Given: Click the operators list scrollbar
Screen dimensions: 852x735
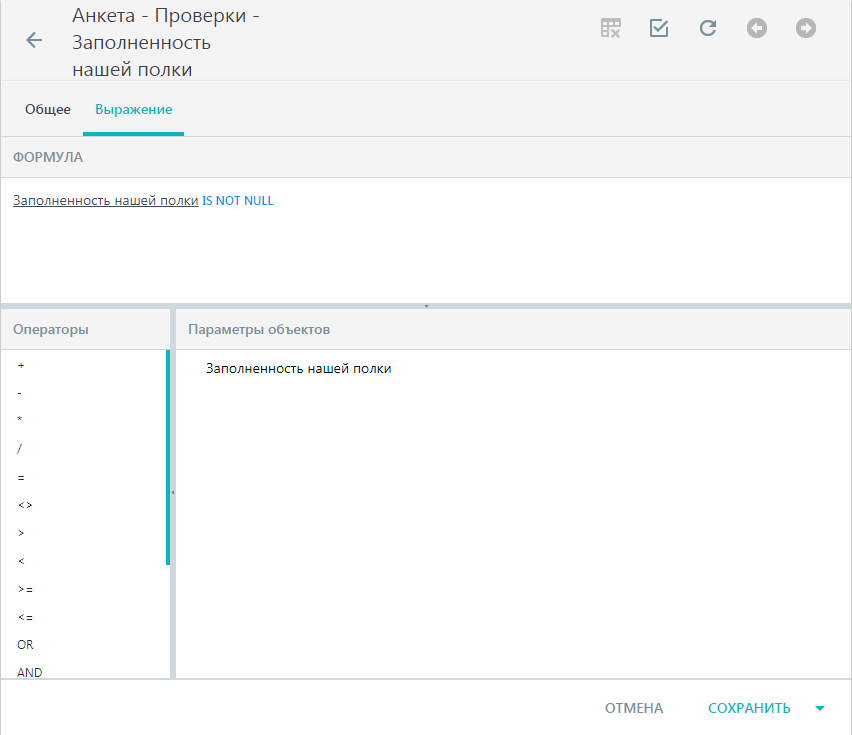Looking at the screenshot, I should pyautogui.click(x=168, y=457).
